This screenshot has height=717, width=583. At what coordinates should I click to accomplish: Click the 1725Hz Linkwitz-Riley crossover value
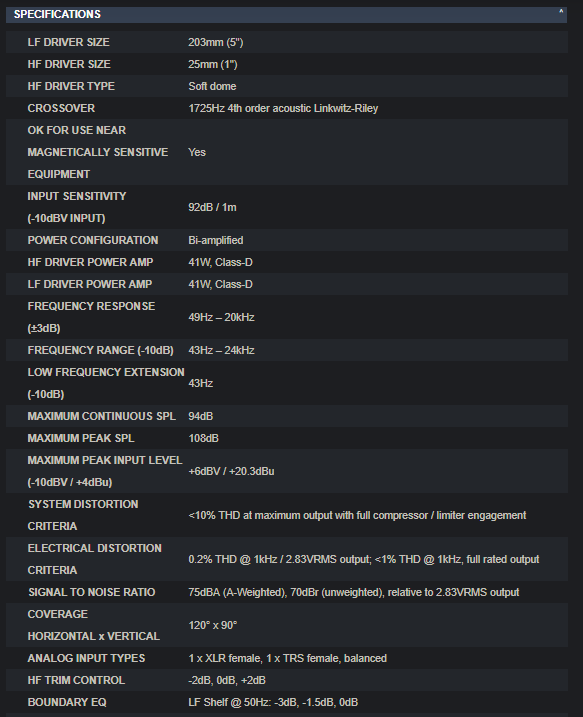[283, 108]
